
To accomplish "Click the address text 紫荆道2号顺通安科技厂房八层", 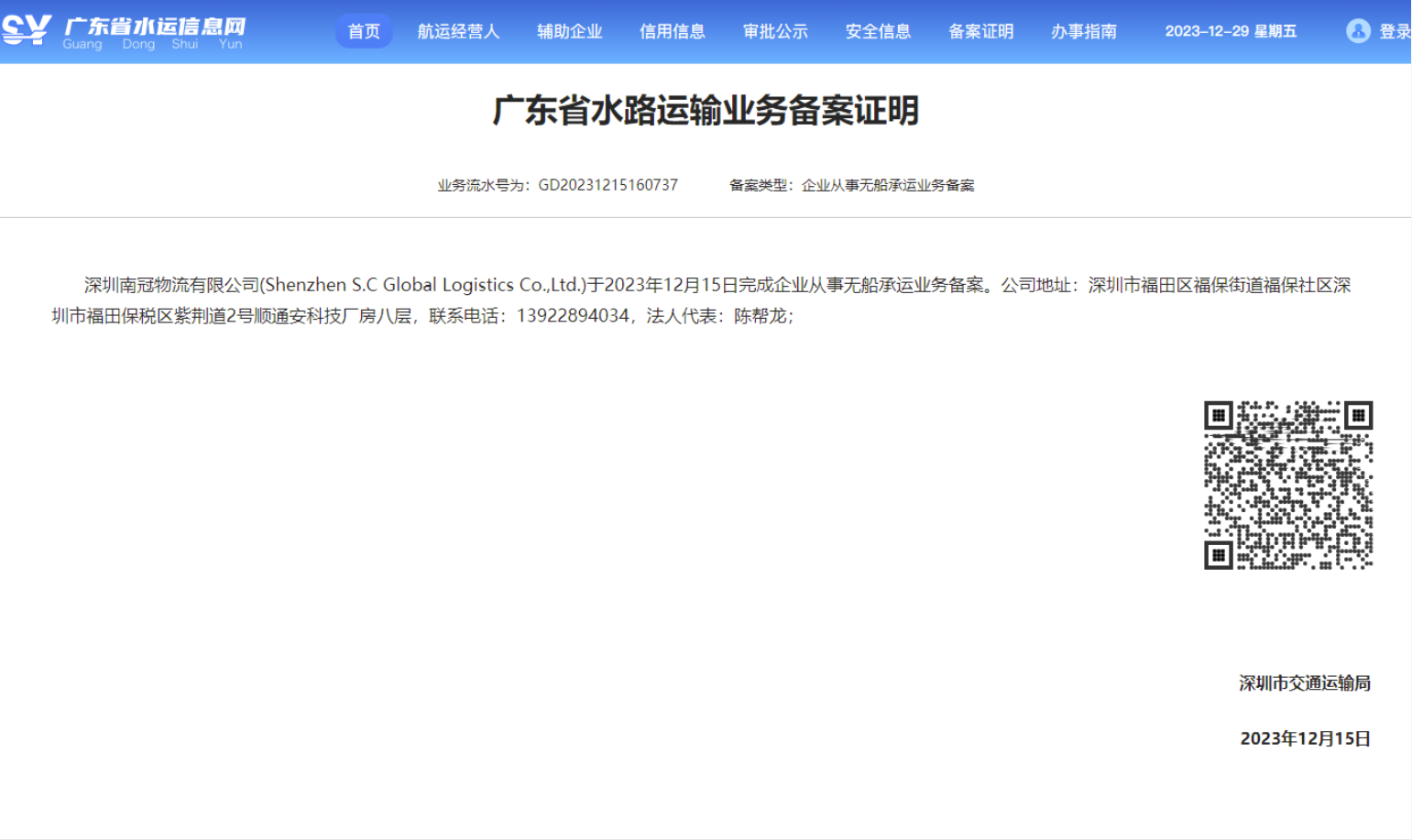I will [x=292, y=316].
